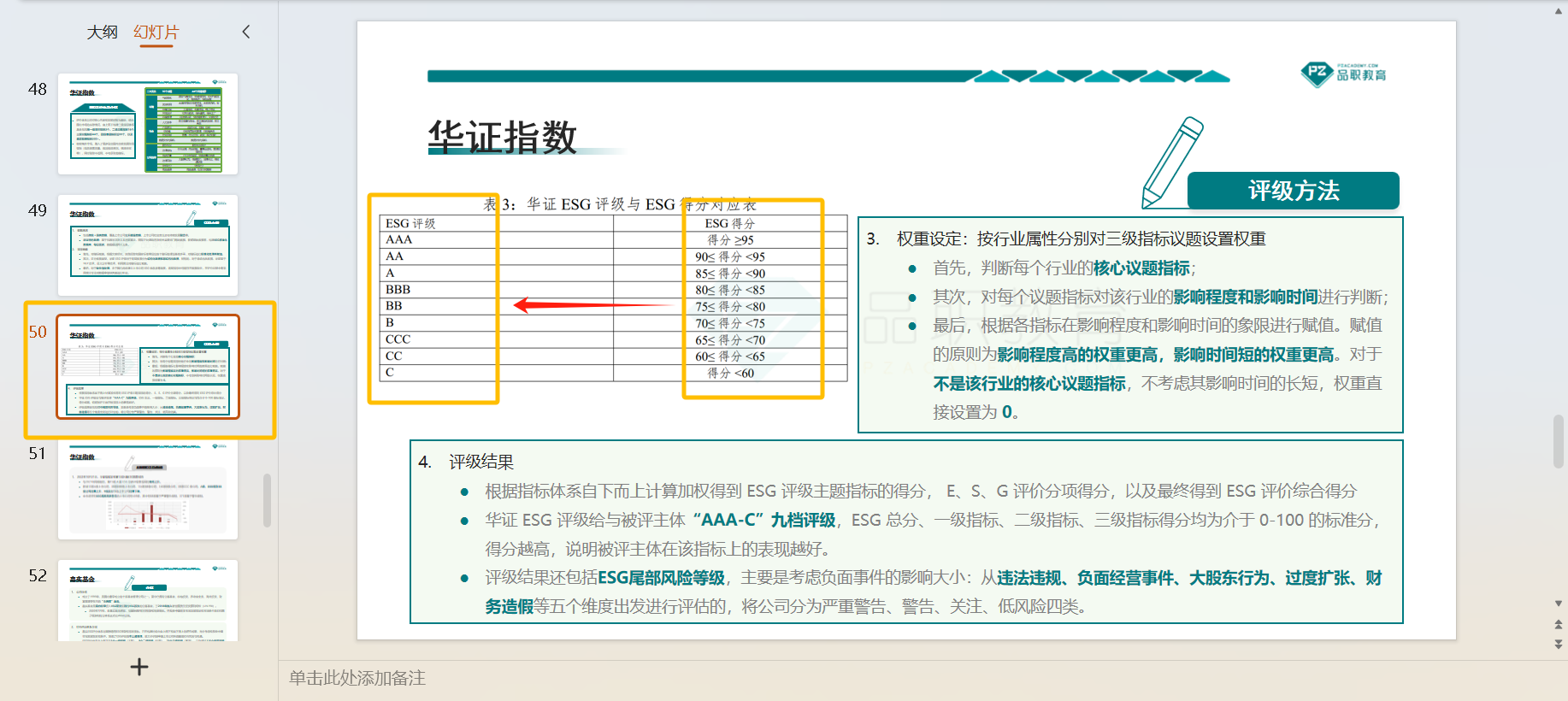This screenshot has height=701, width=1568.
Task: Click slide number 48 in the panel
Action: (x=38, y=89)
